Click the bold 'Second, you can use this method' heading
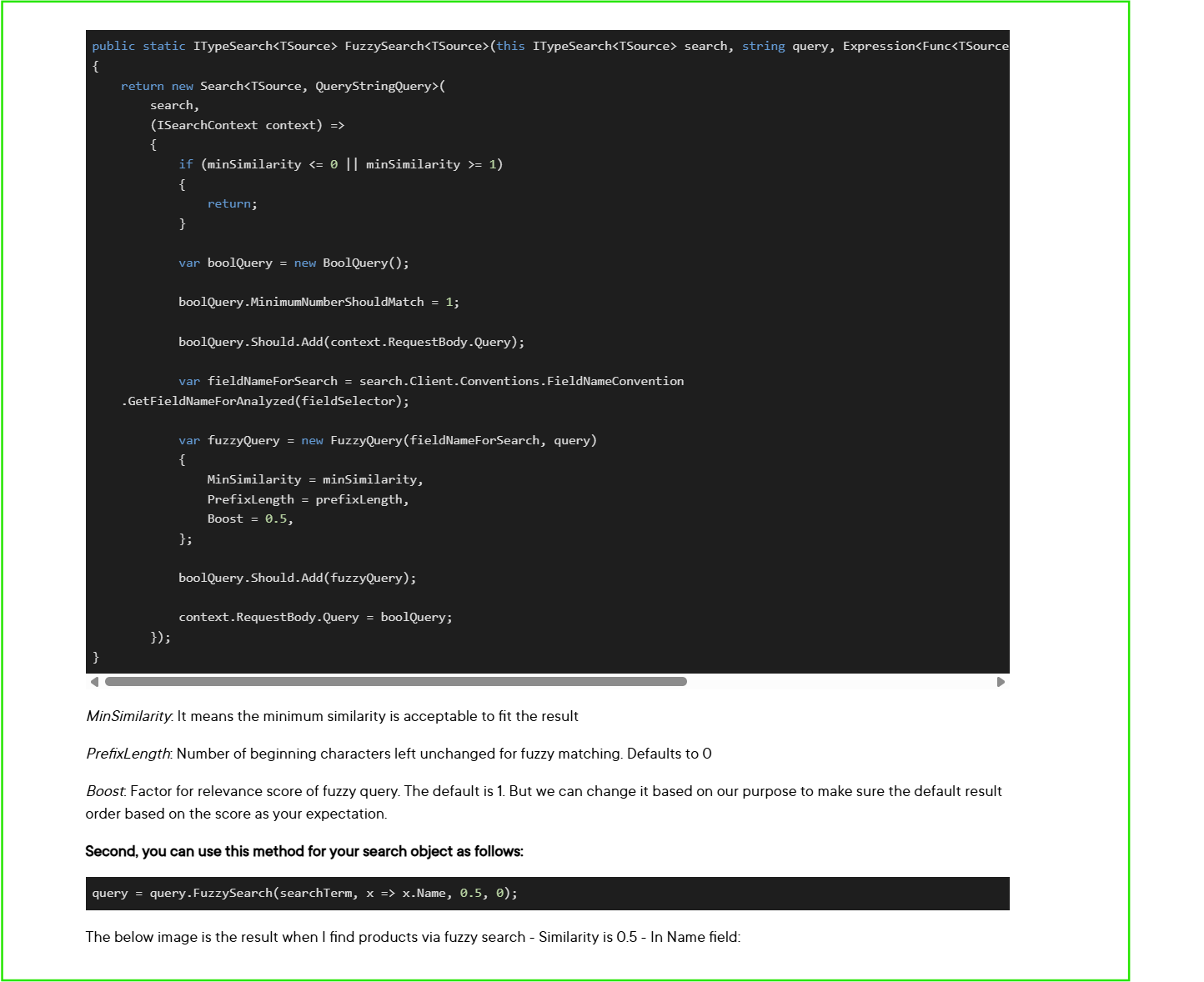1204x982 pixels. [304, 851]
